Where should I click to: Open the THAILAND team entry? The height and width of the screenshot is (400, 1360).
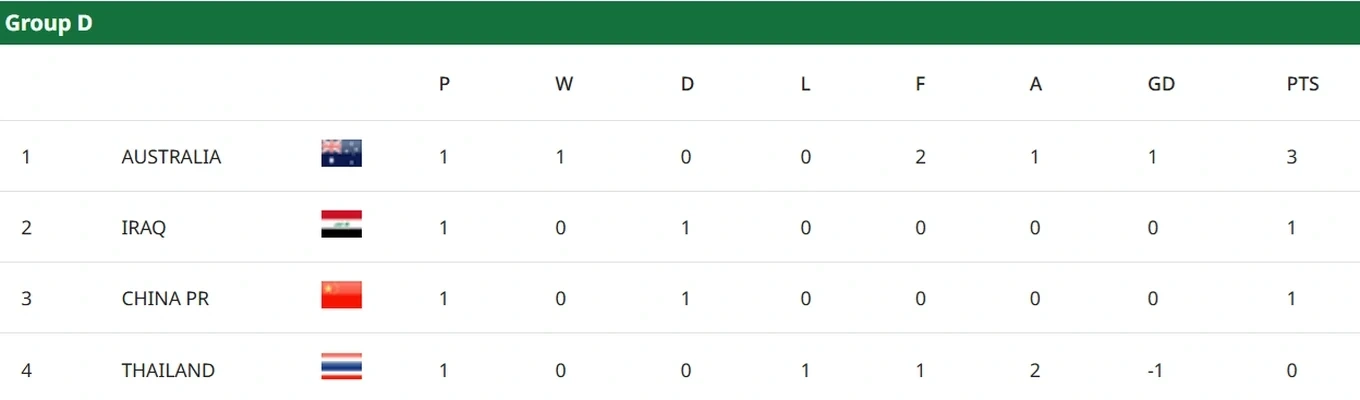click(x=168, y=370)
